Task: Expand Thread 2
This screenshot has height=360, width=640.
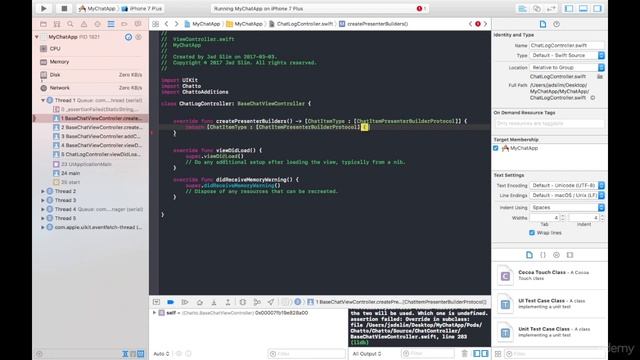Action: coord(43,191)
